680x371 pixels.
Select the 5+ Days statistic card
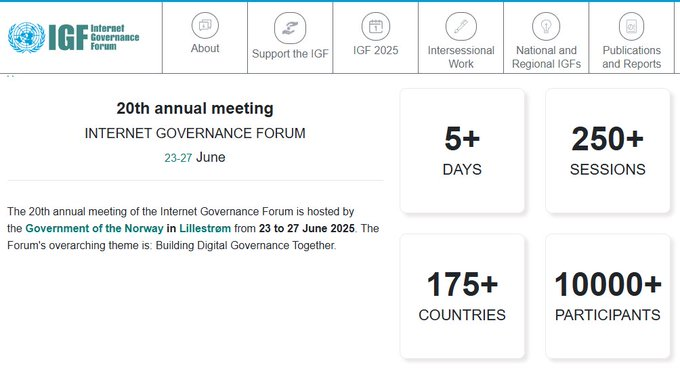462,151
